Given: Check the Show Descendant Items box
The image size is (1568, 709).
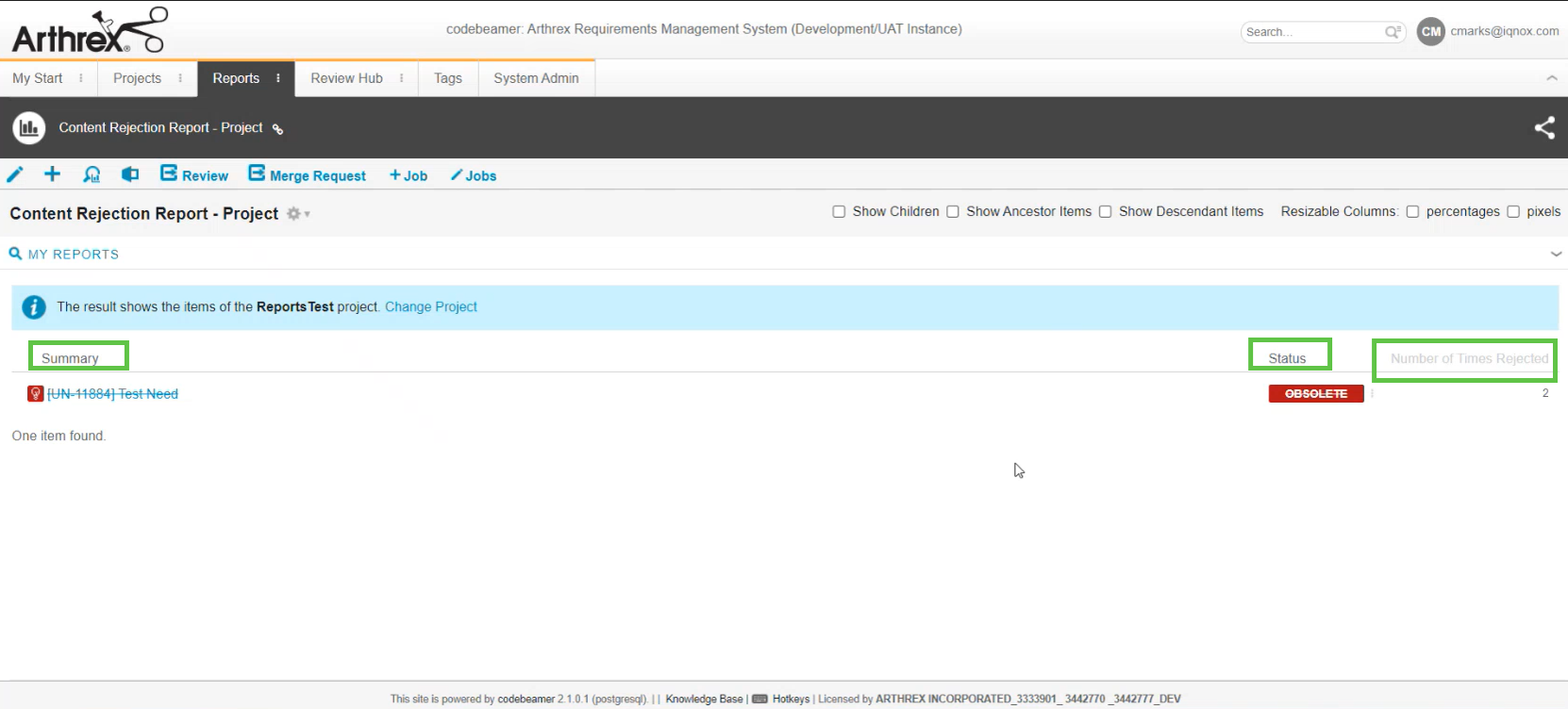Looking at the screenshot, I should (x=1105, y=212).
